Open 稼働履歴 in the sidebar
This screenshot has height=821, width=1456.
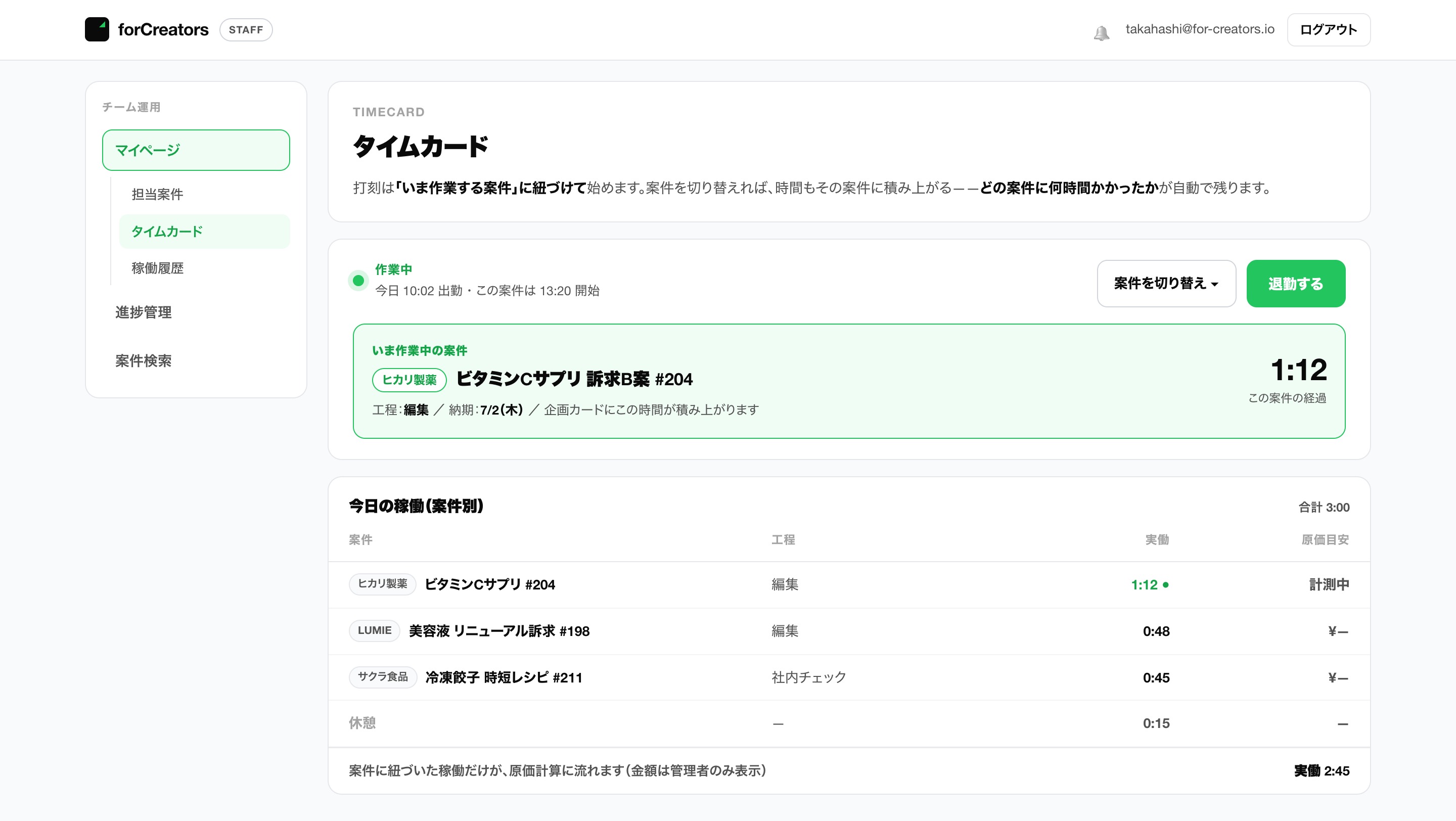point(157,268)
